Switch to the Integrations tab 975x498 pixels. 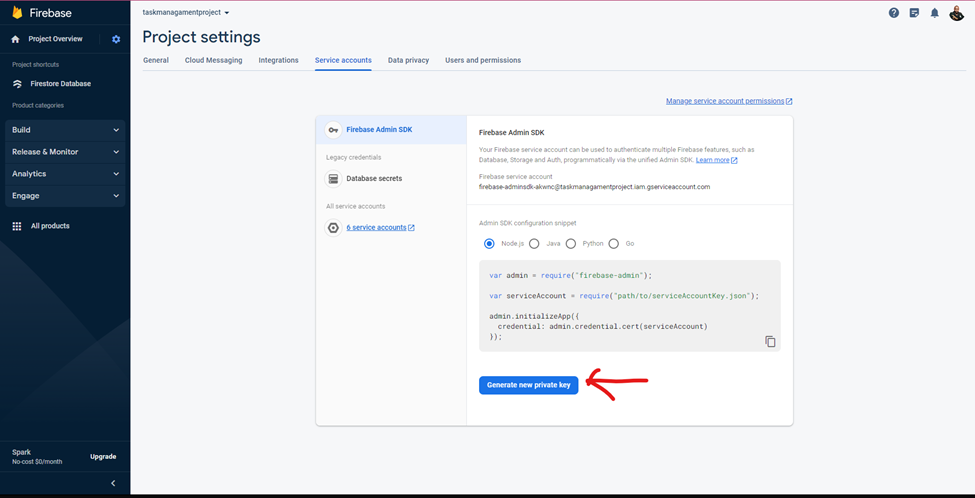279,60
